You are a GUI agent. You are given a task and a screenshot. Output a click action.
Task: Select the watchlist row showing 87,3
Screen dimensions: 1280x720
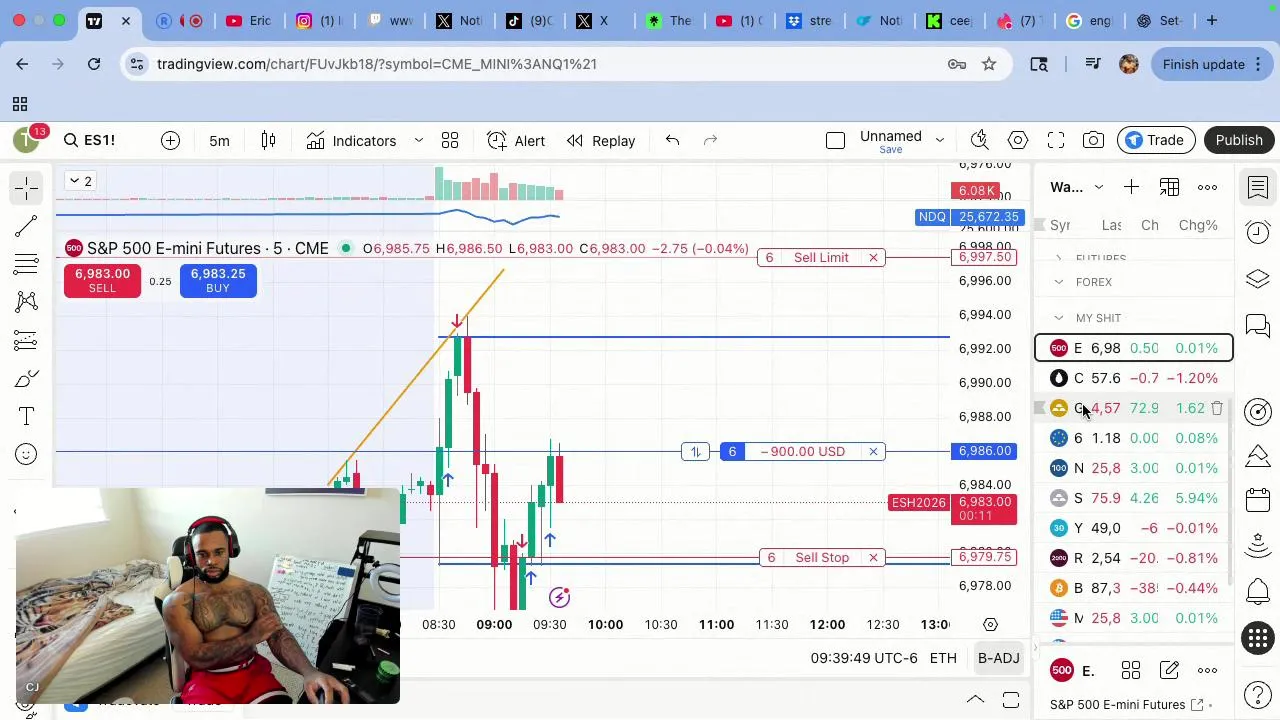1134,588
